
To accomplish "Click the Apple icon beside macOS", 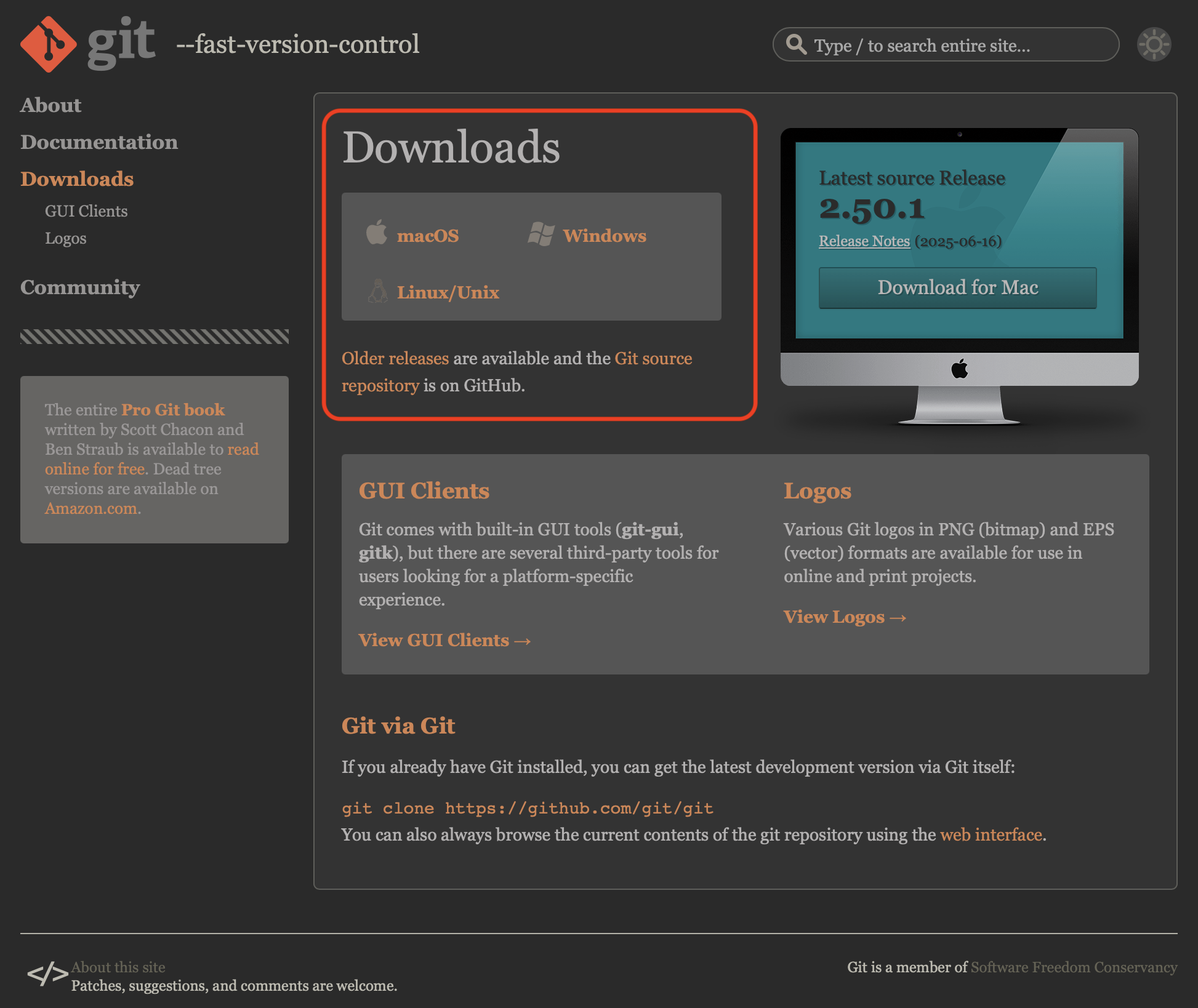I will (377, 232).
